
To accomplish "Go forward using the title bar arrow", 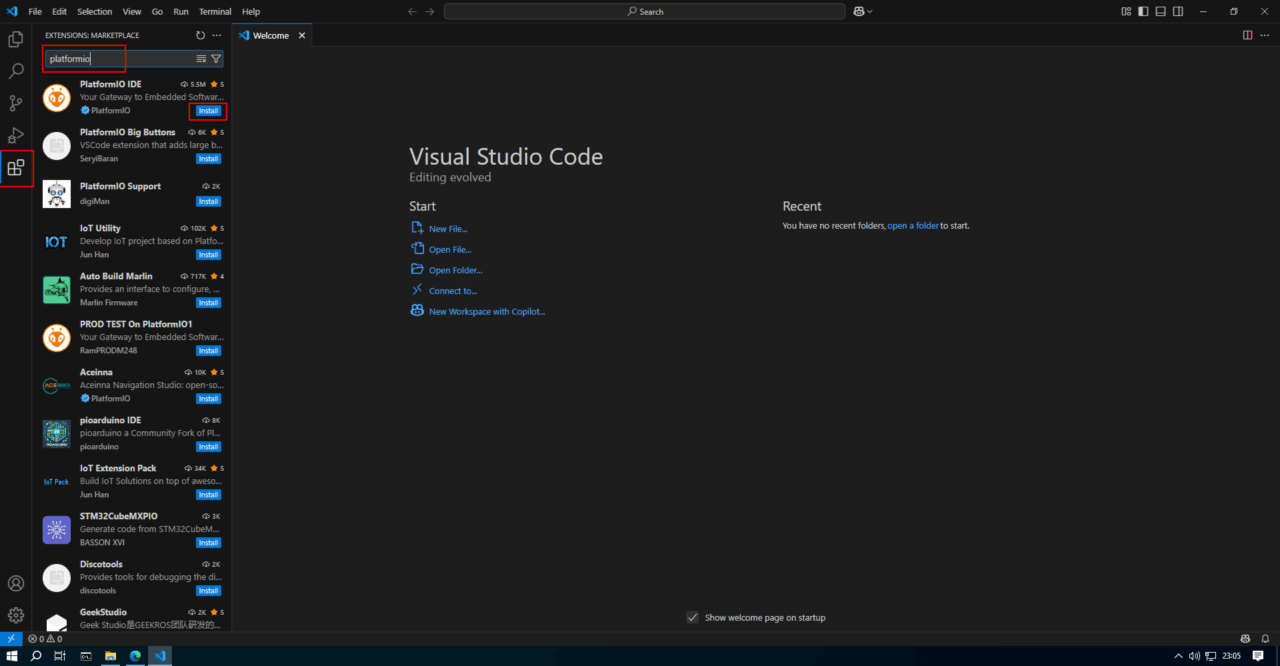I will coord(430,11).
